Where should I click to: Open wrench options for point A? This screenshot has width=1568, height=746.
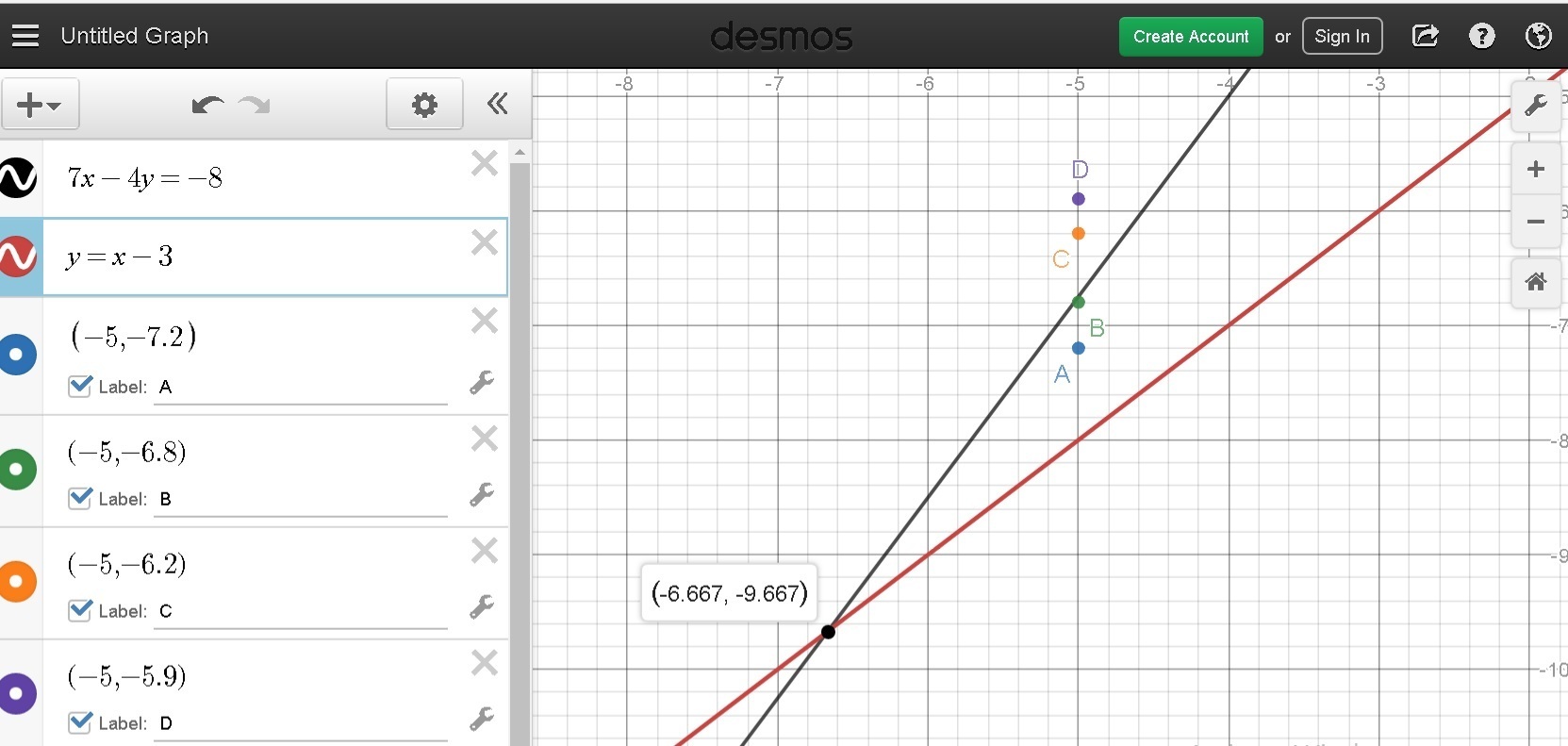pyautogui.click(x=482, y=382)
